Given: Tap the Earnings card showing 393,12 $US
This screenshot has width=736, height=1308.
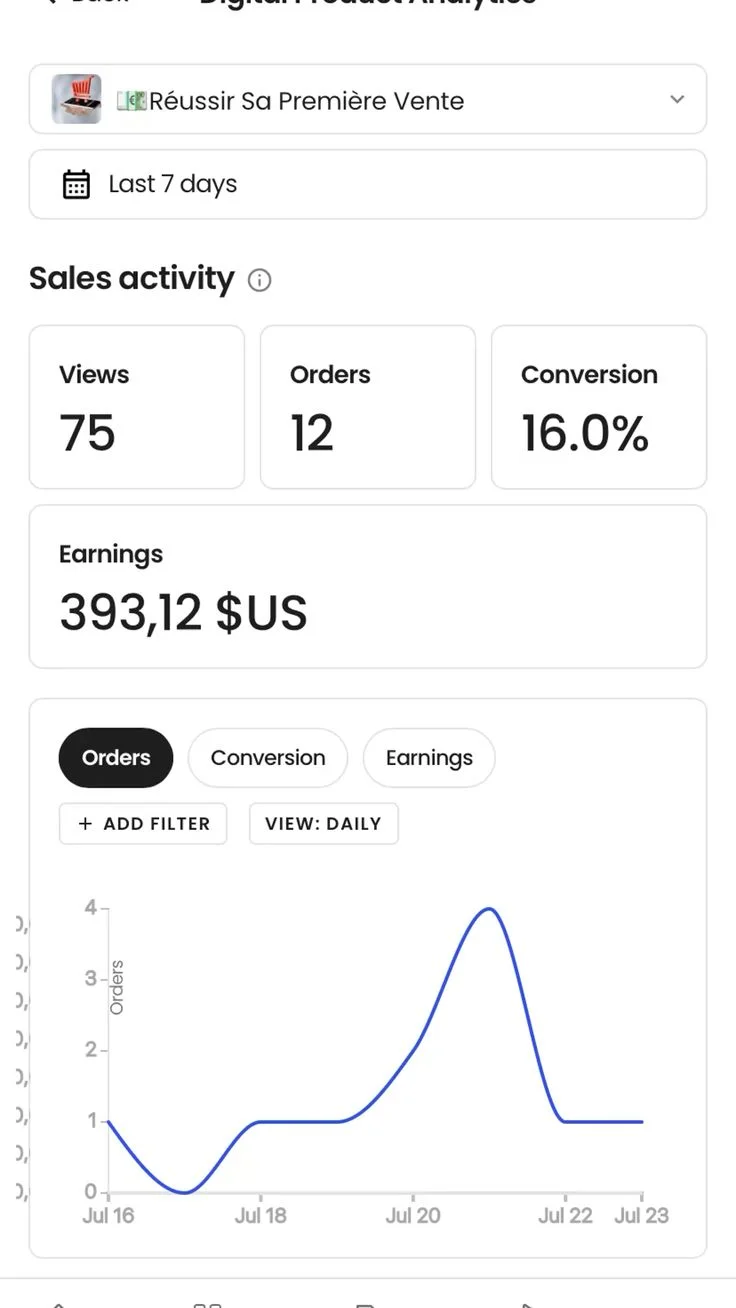Looking at the screenshot, I should click(x=367, y=586).
